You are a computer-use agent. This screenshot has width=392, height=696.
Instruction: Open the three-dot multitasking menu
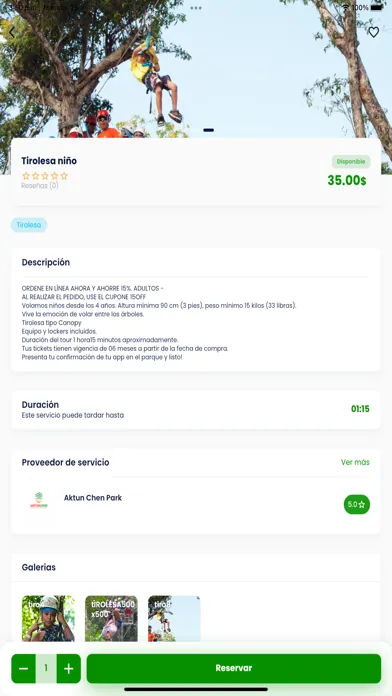196,8
